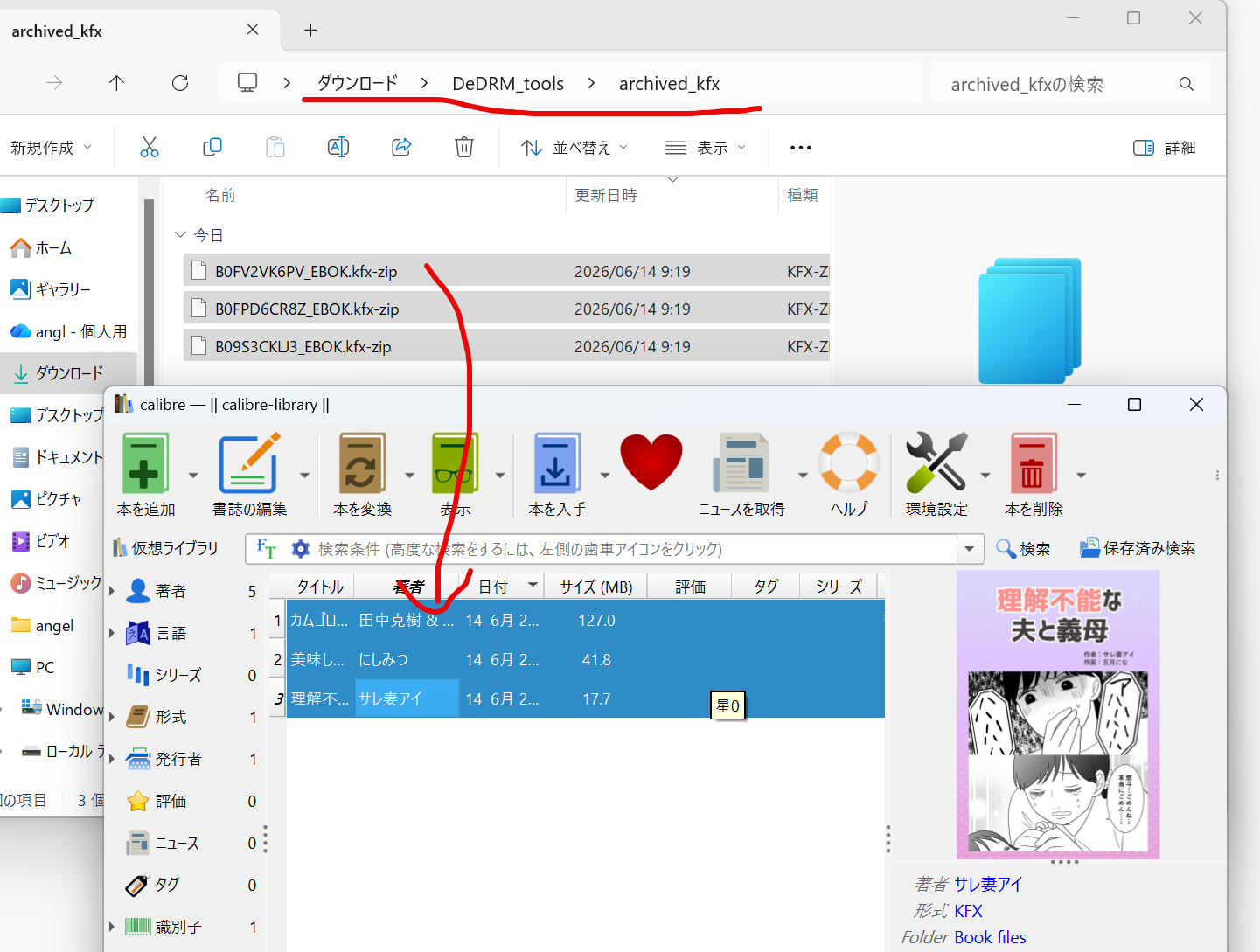
Task: Click Get books (本を入手) icon
Action: tap(556, 463)
